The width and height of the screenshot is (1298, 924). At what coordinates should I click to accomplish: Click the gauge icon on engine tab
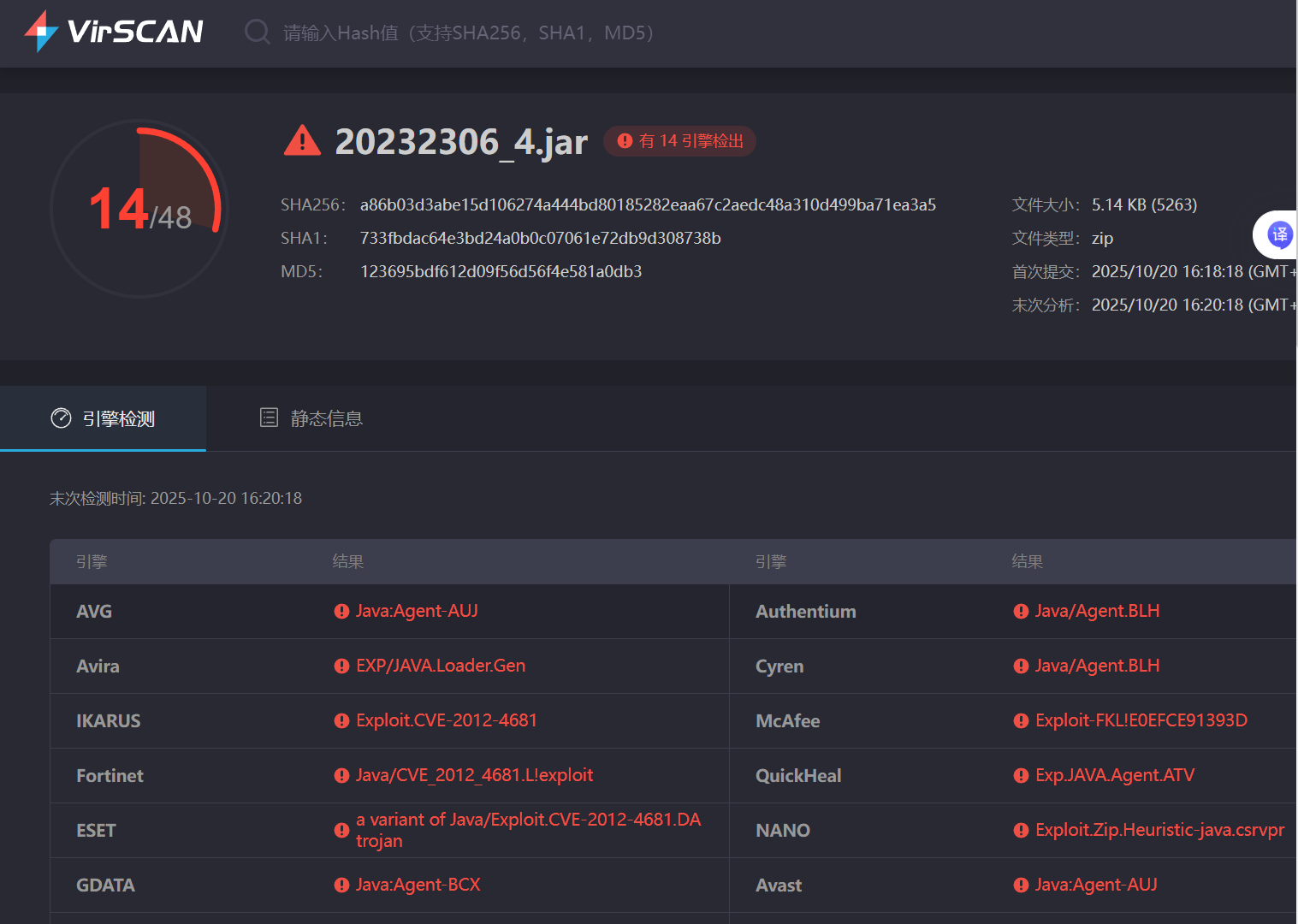61,418
